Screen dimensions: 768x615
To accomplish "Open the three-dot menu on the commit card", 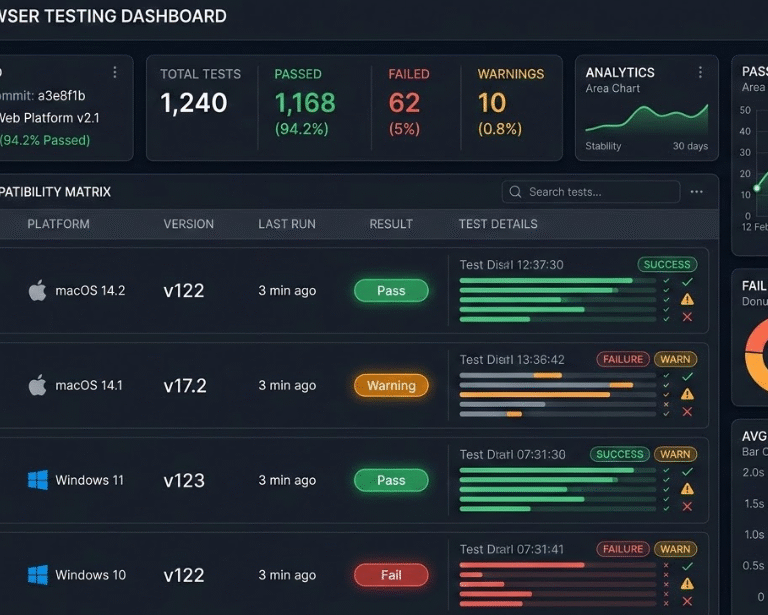I will (115, 73).
